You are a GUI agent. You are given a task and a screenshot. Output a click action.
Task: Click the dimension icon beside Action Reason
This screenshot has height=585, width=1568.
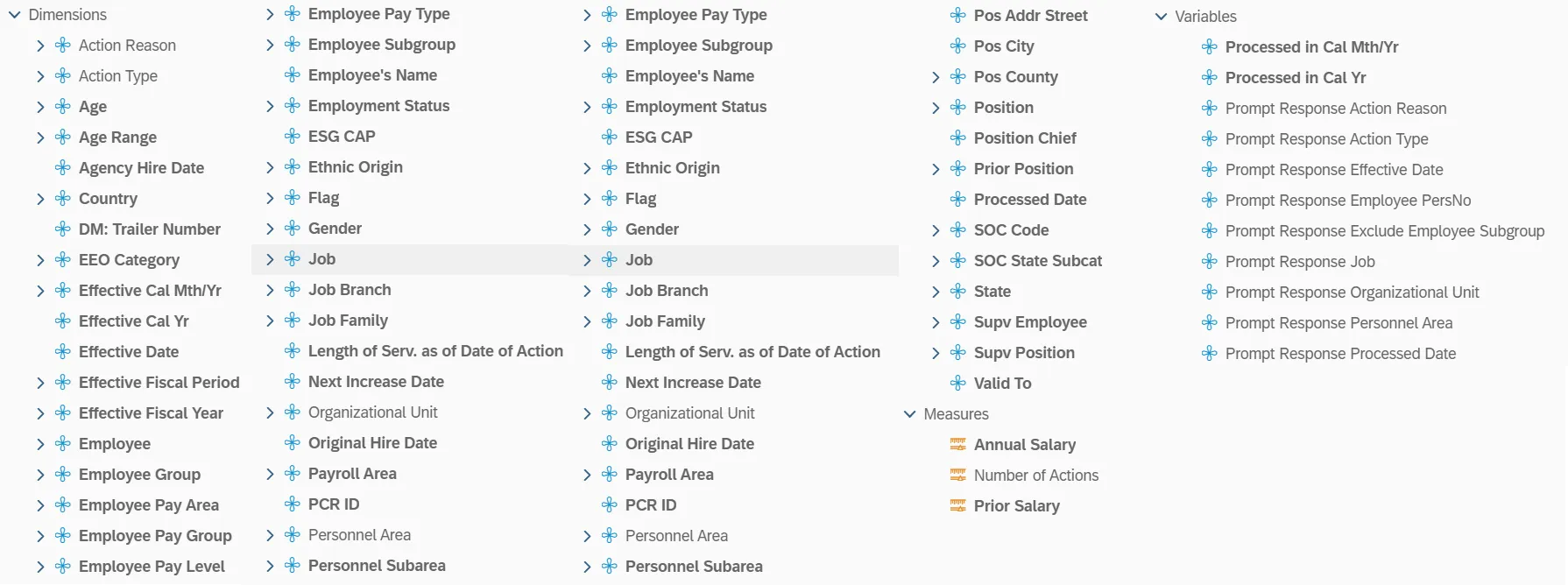[x=63, y=46]
